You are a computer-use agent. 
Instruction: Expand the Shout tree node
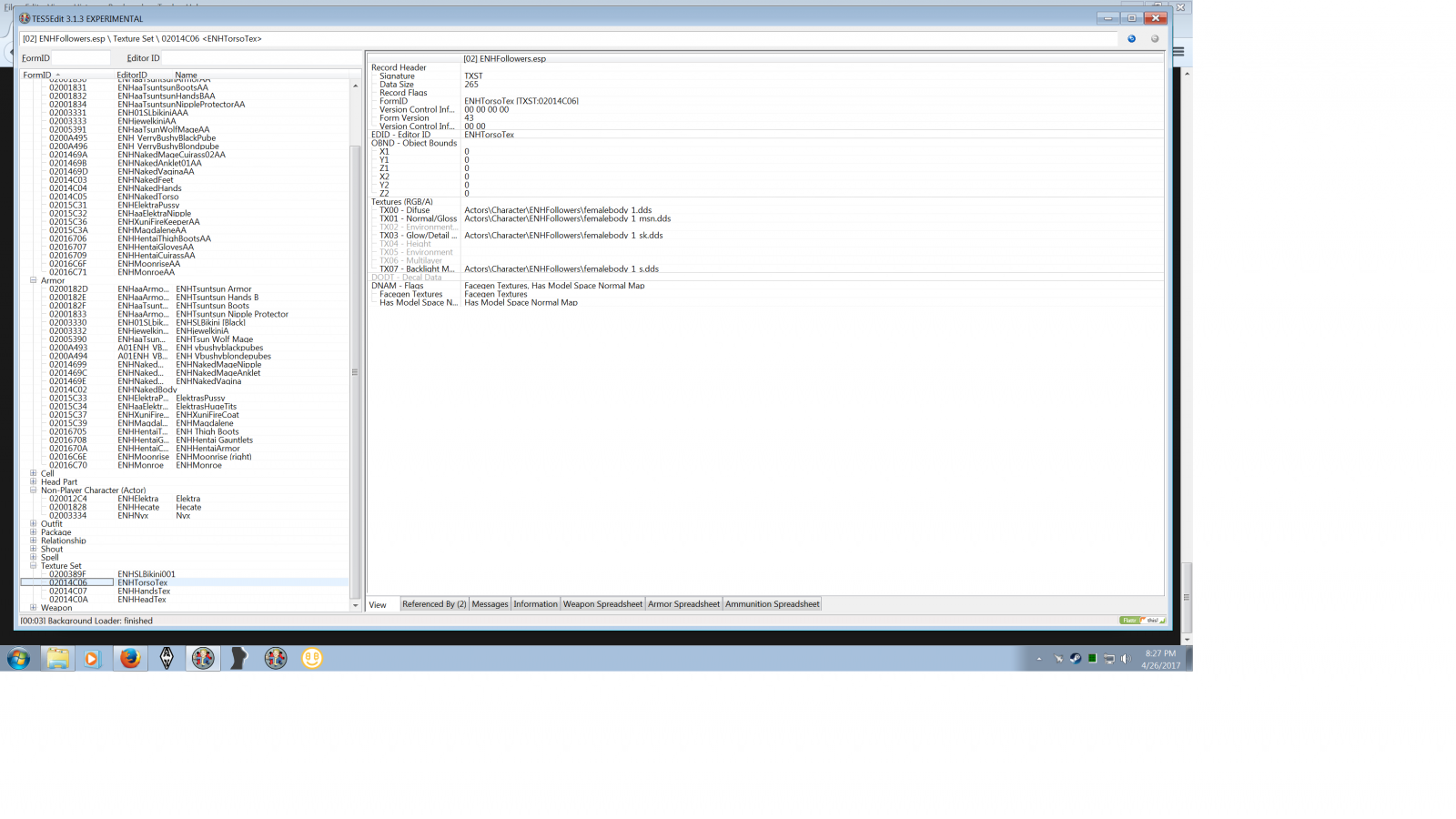tap(34, 549)
